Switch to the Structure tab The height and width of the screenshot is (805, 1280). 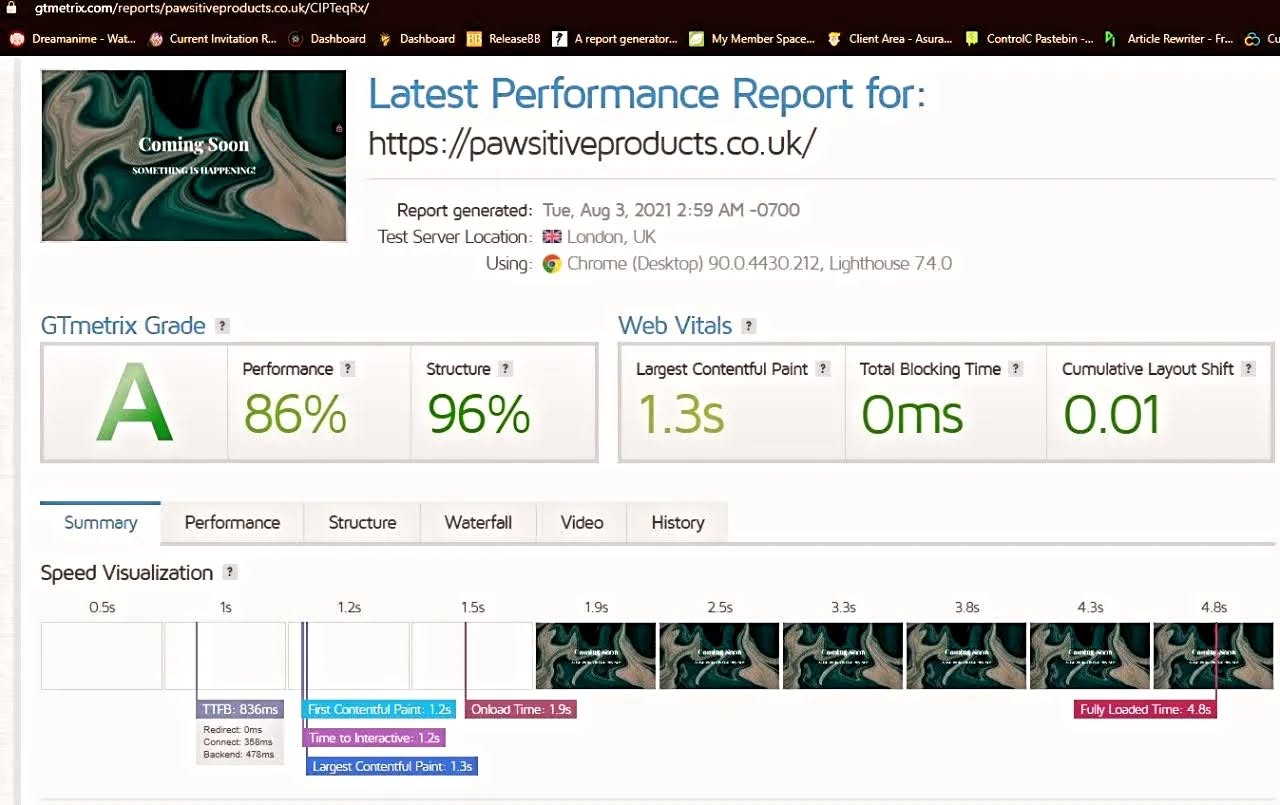(x=362, y=522)
